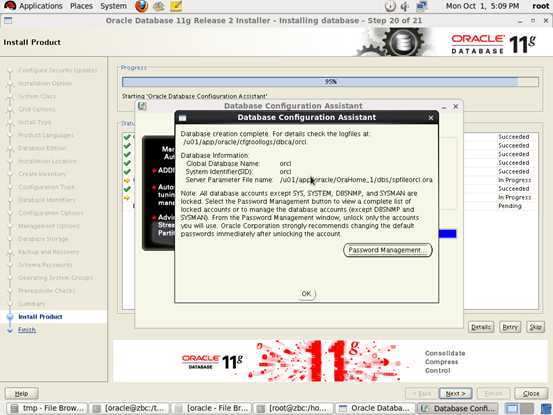
Task: Open Password Management dialog
Action: tap(388, 250)
